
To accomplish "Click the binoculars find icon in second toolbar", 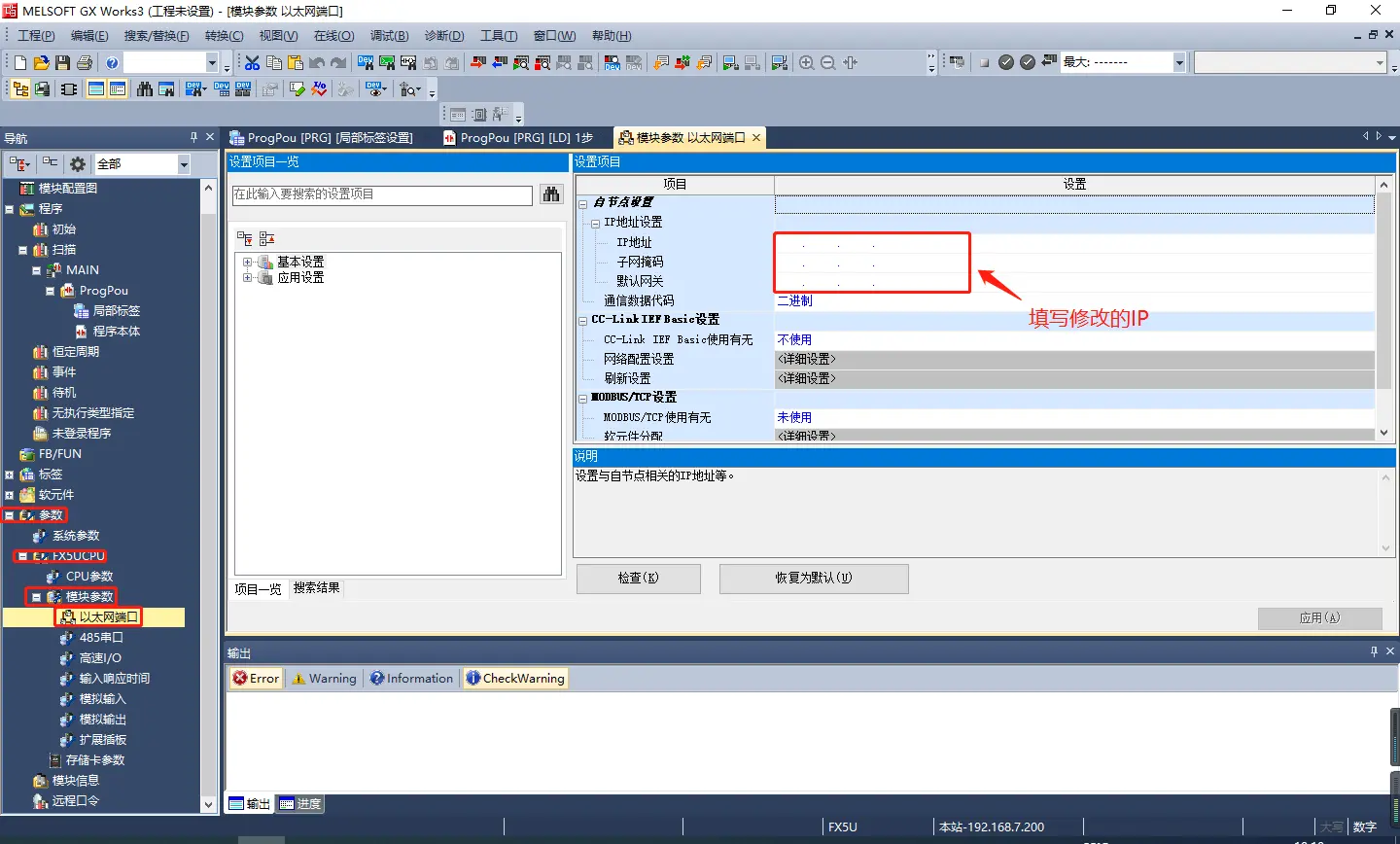I will (145, 89).
